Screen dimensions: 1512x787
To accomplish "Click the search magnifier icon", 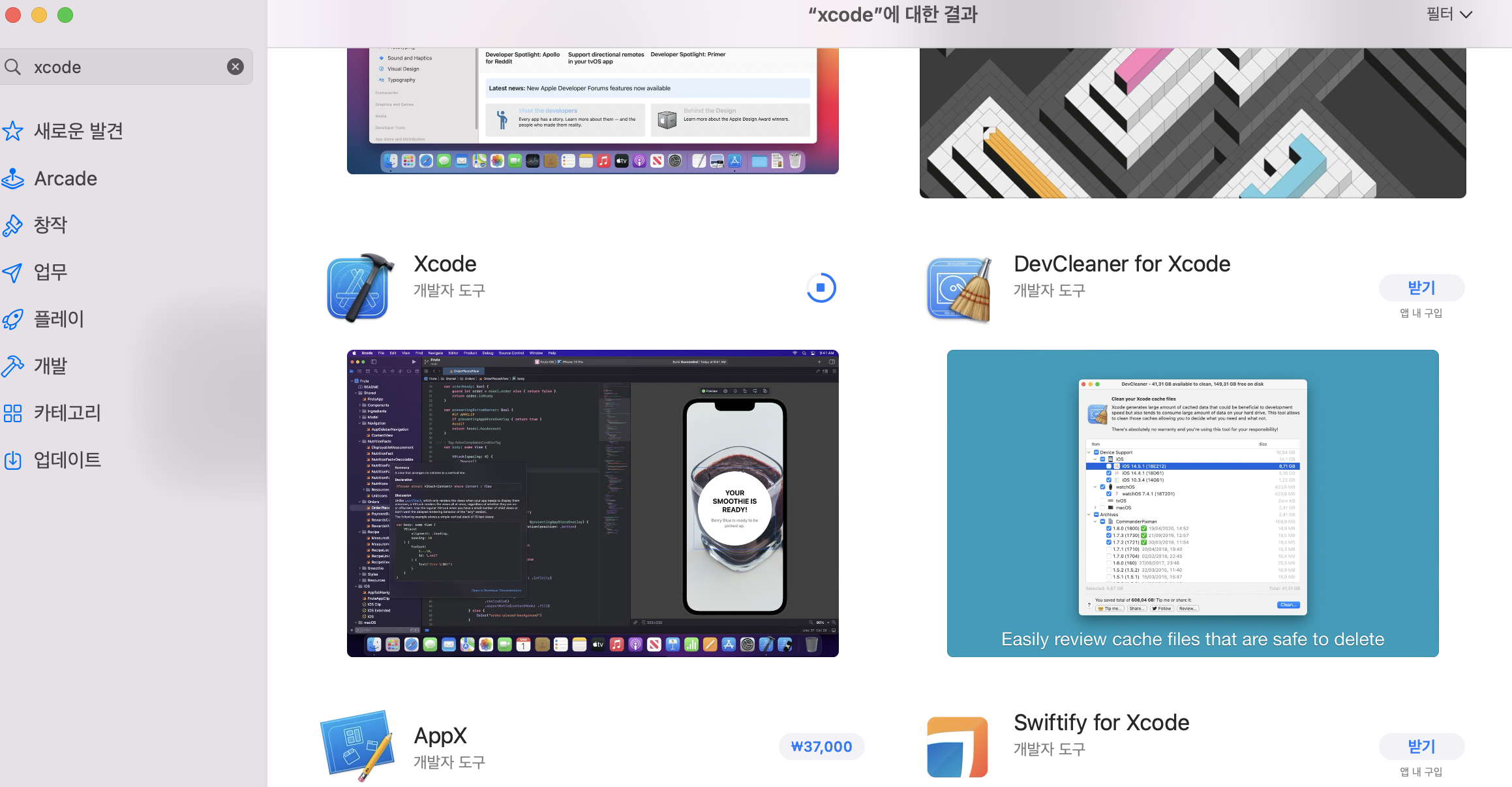I will (12, 67).
